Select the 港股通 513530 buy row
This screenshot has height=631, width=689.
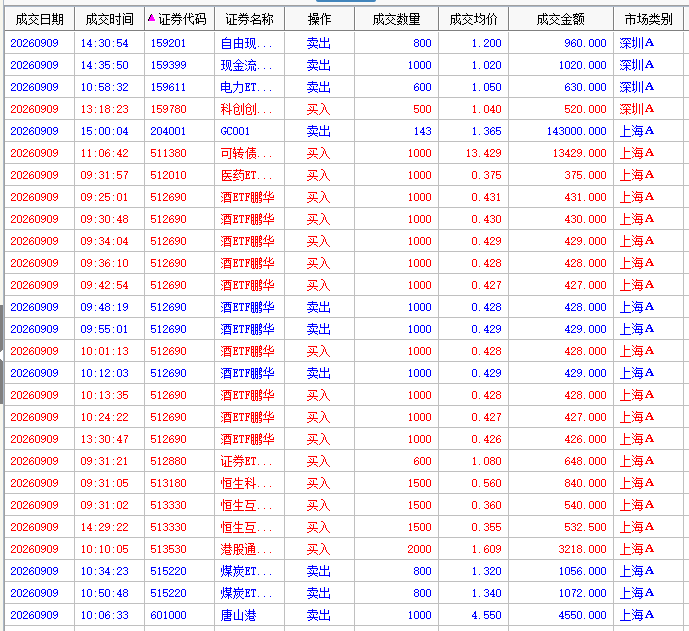click(x=344, y=549)
